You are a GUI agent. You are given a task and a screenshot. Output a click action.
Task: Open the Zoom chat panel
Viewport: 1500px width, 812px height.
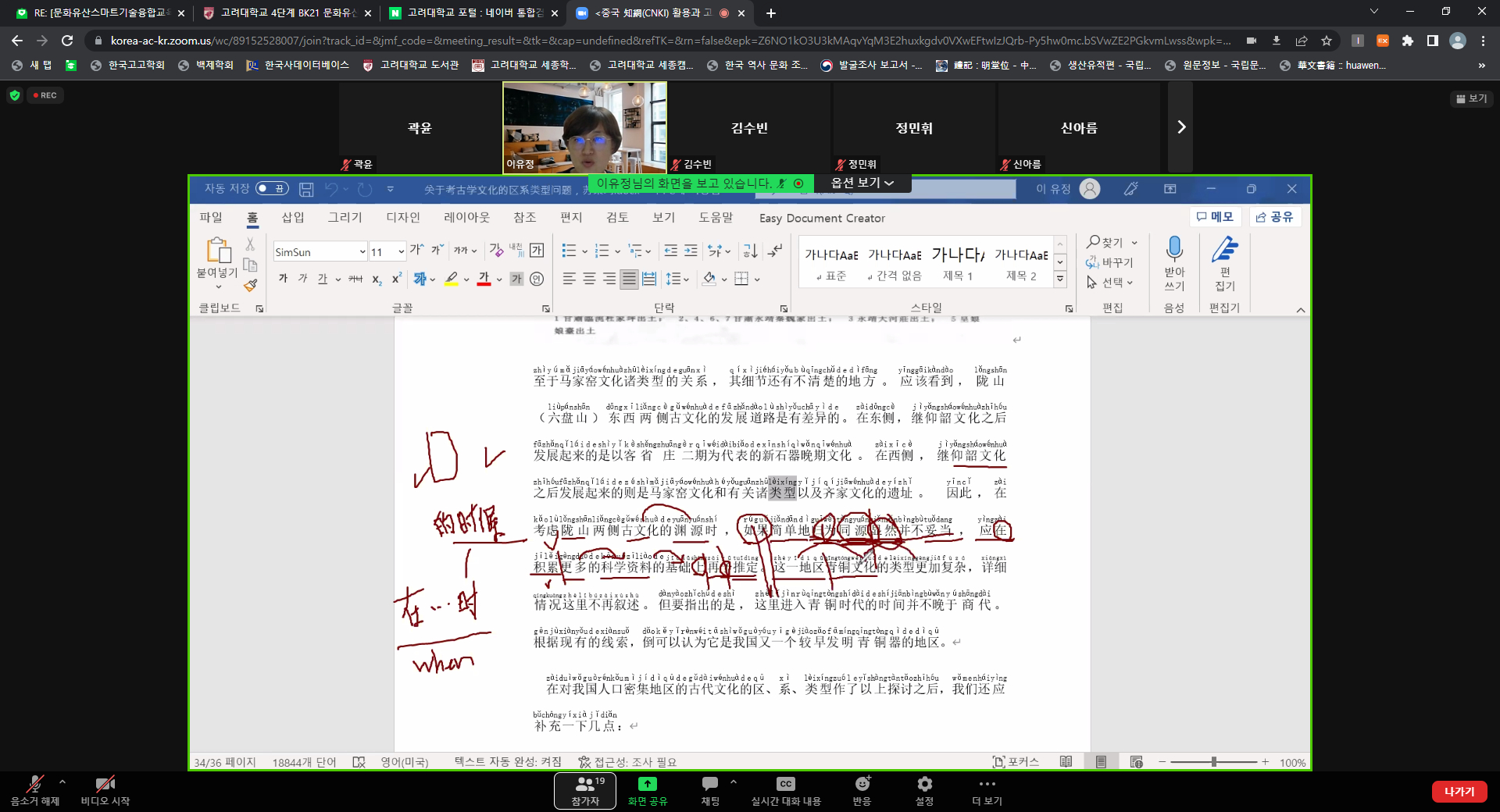click(709, 784)
